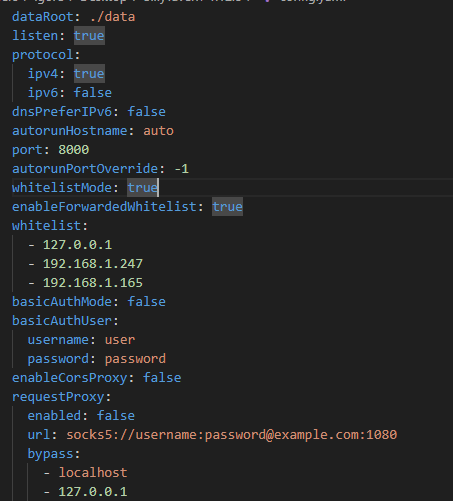Image resolution: width=453 pixels, height=501 pixels.
Task: Click the true value of whitelistMode
Action: pos(143,188)
